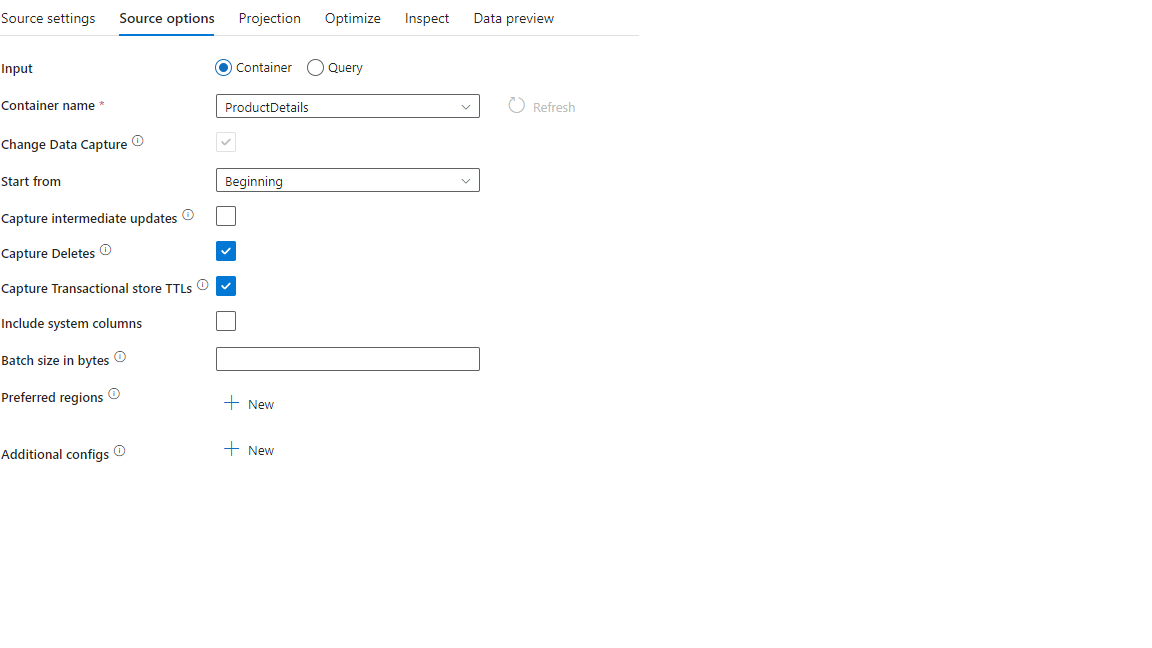Add a new Preferred region
The width and height of the screenshot is (1152, 648).
coord(249,404)
